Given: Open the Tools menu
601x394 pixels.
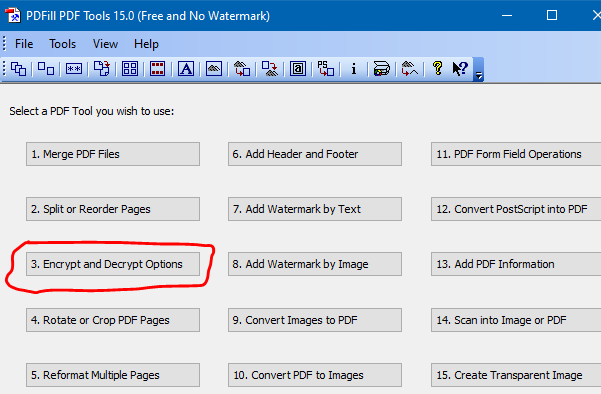Looking at the screenshot, I should [62, 44].
